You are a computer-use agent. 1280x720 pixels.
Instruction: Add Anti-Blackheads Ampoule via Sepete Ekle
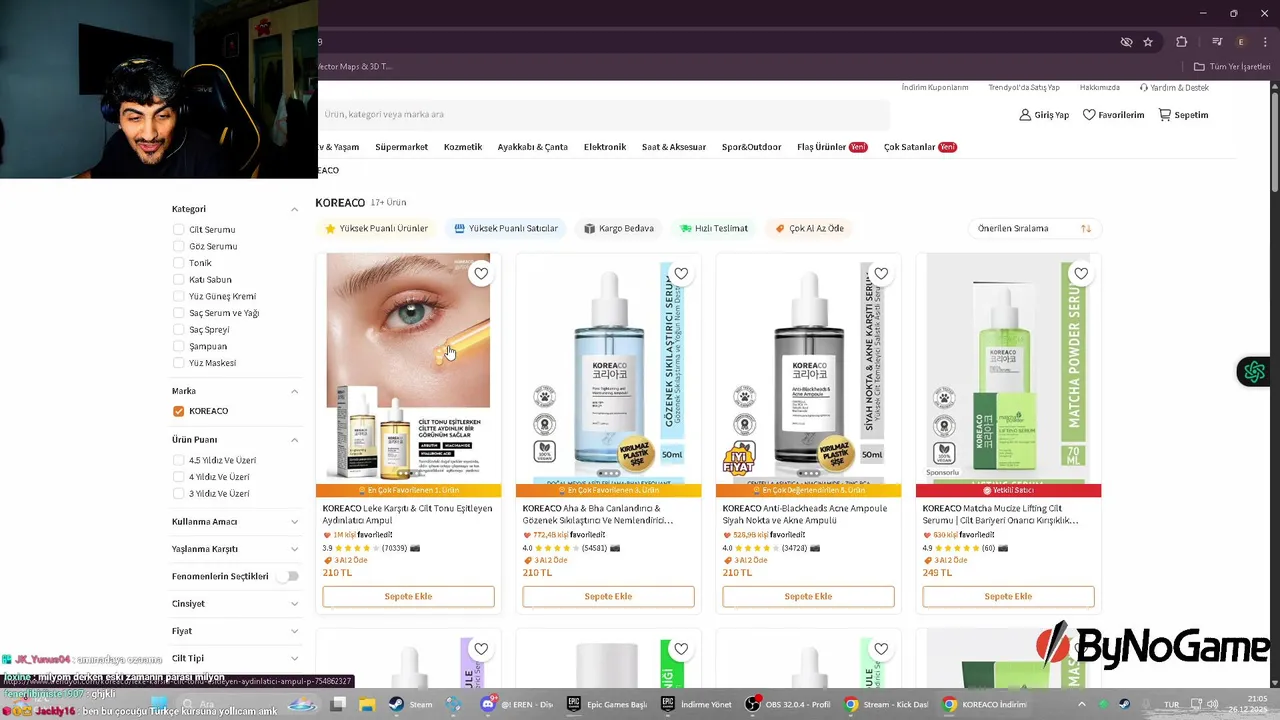pos(808,597)
